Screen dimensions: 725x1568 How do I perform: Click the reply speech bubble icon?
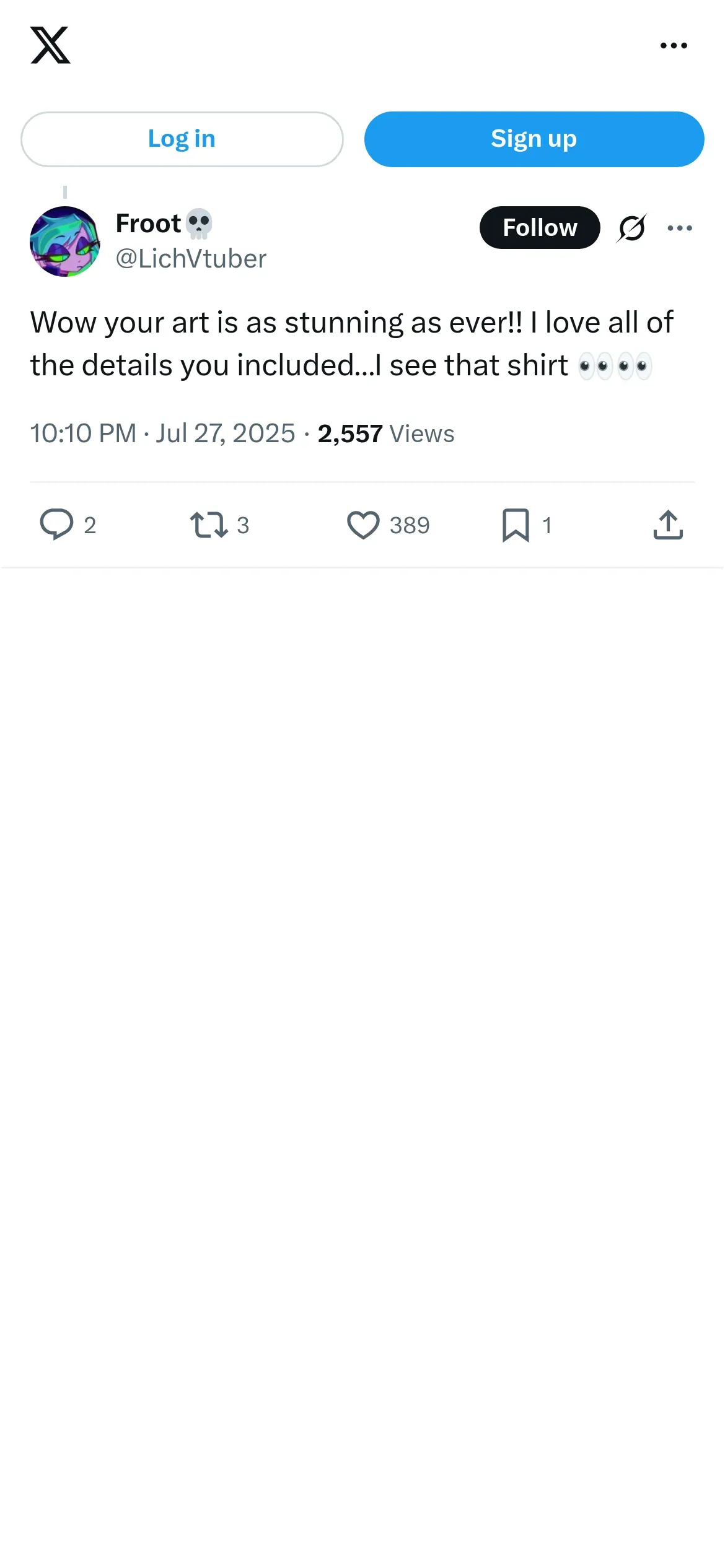[56, 525]
